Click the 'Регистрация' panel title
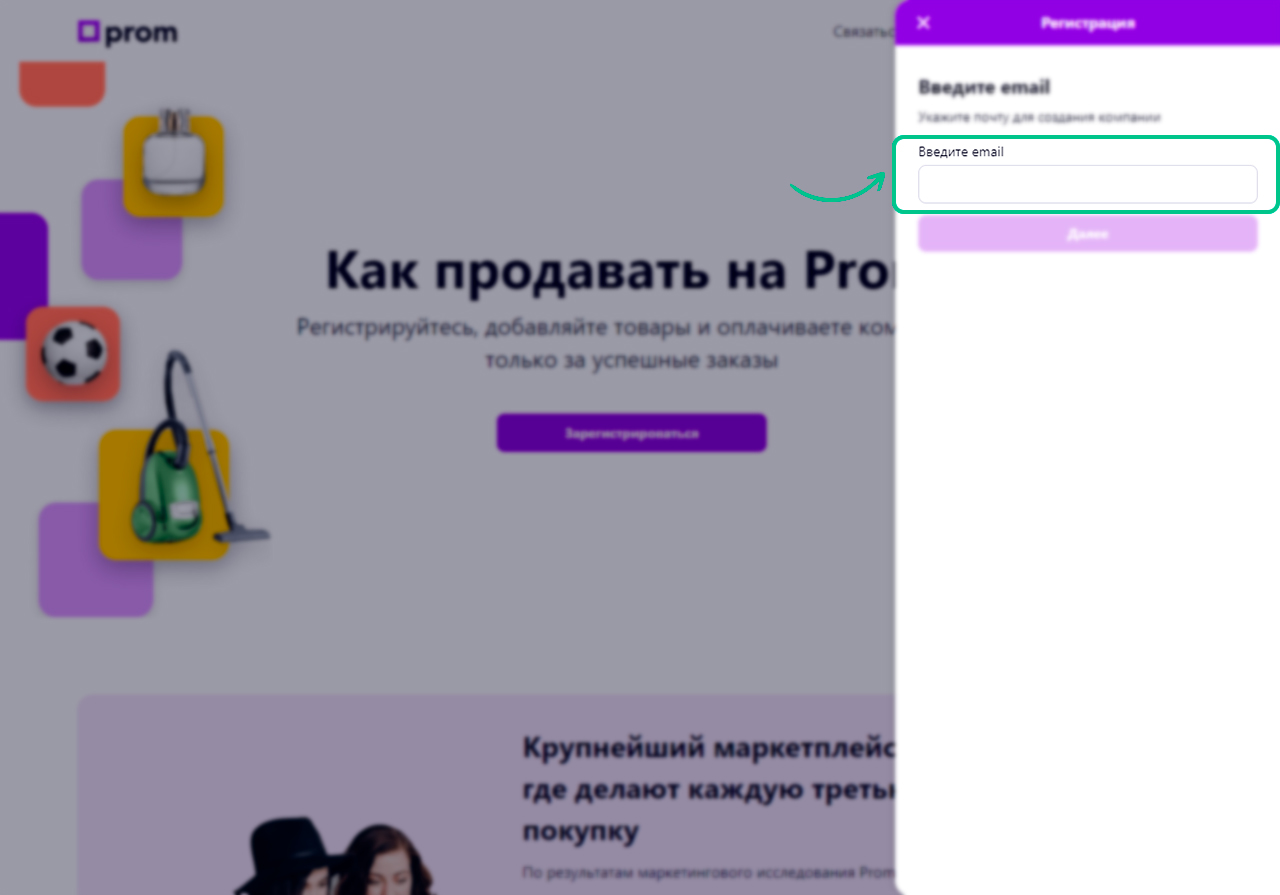This screenshot has height=895, width=1280. click(x=1087, y=23)
